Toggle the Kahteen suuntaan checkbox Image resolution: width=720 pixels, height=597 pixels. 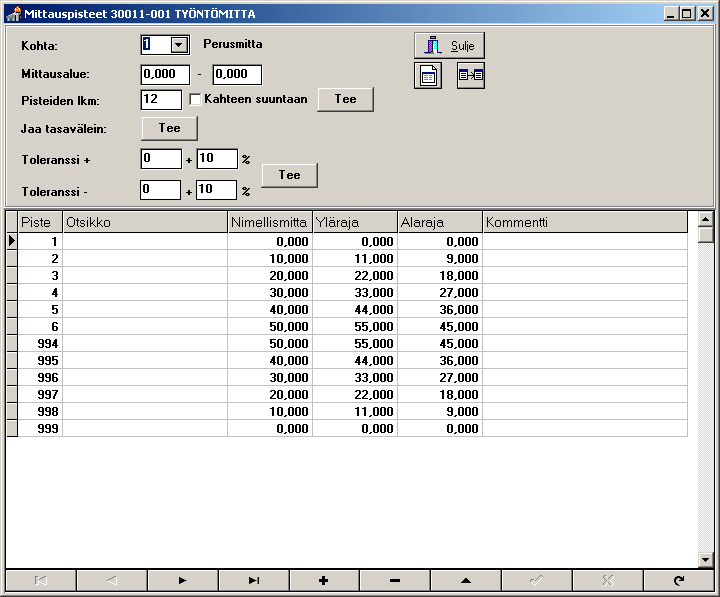point(195,99)
